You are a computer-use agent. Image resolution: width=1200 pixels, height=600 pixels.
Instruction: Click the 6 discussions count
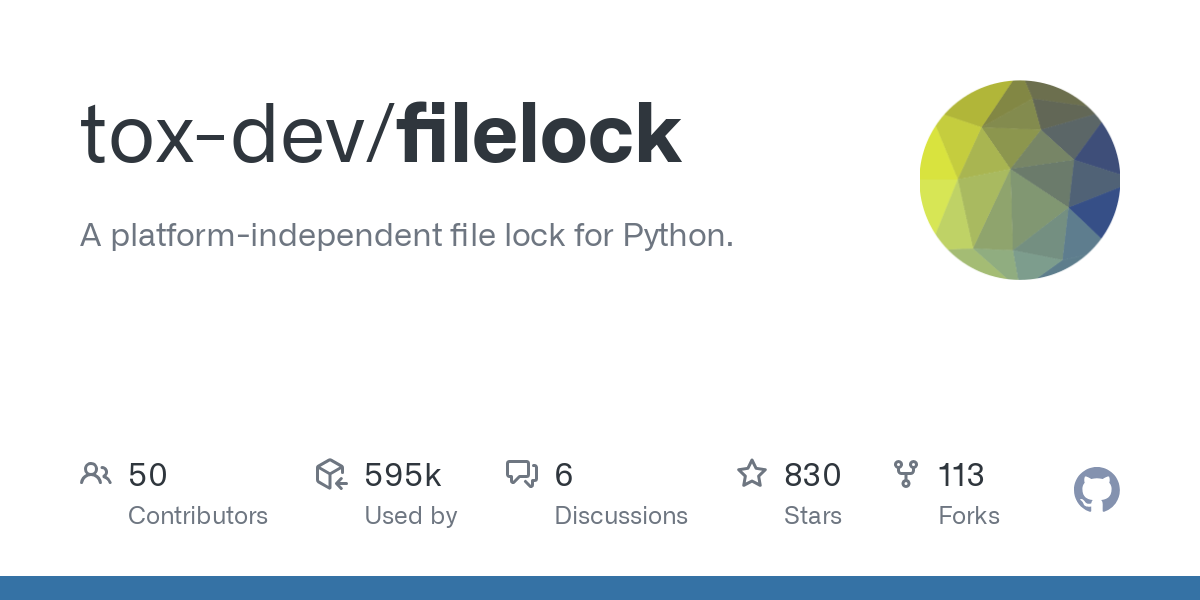tap(564, 475)
